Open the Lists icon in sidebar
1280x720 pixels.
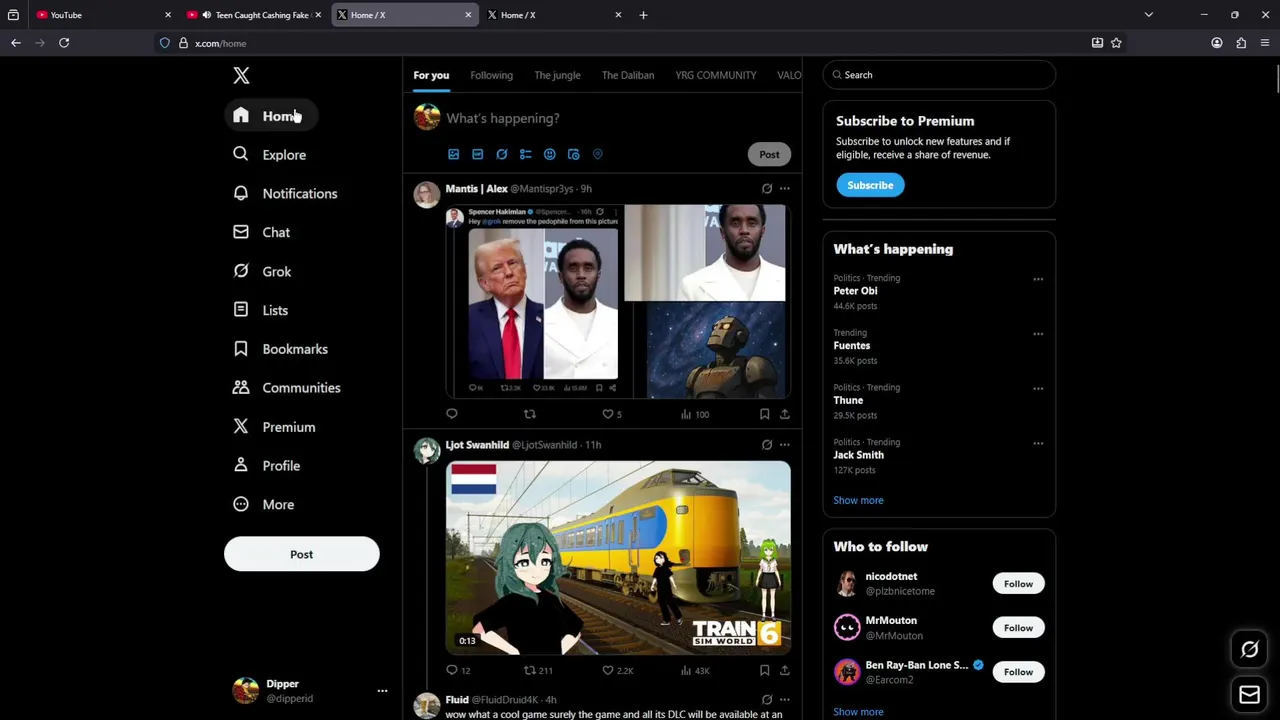241,310
